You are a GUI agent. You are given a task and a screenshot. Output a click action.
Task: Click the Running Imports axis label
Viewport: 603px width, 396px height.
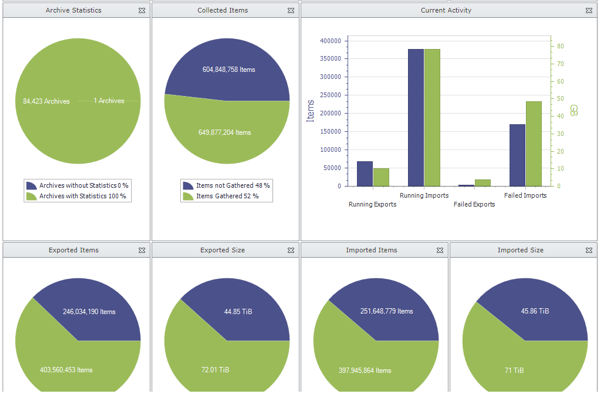coord(424,195)
